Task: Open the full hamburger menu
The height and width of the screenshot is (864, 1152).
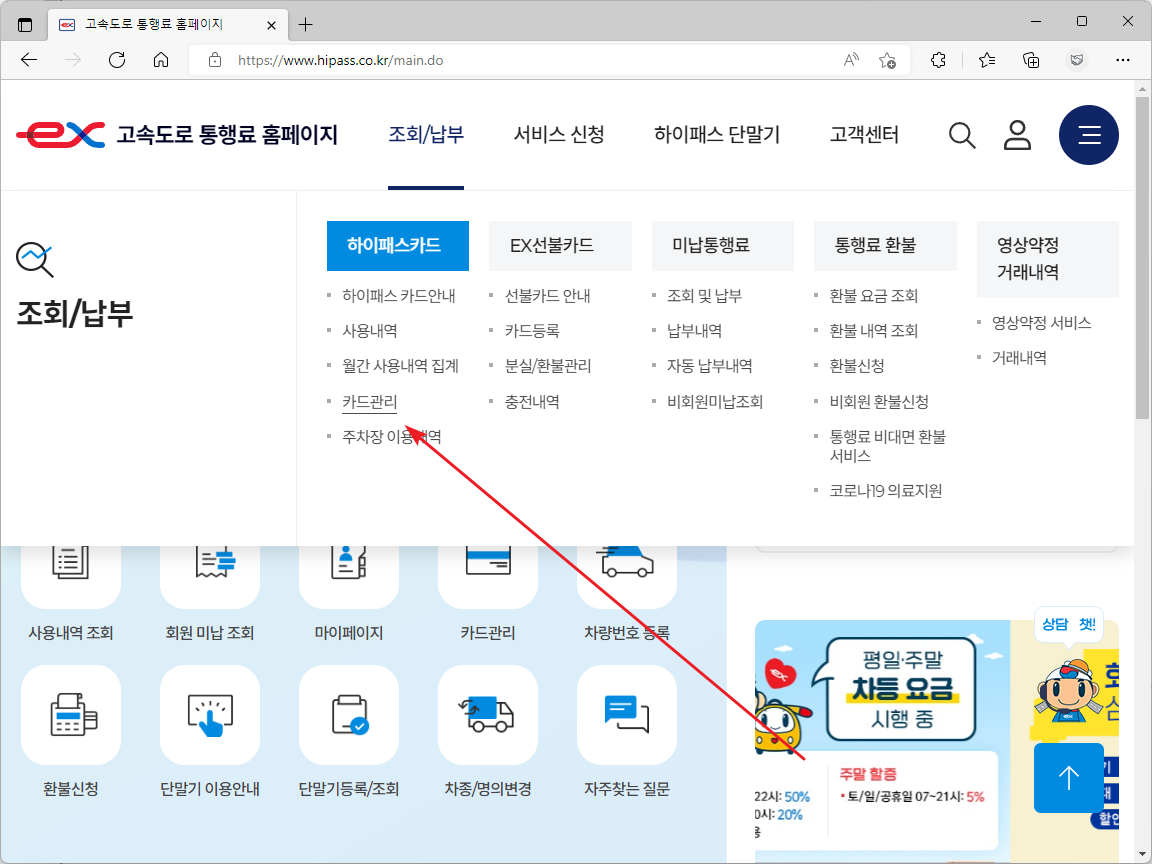Action: pos(1089,135)
